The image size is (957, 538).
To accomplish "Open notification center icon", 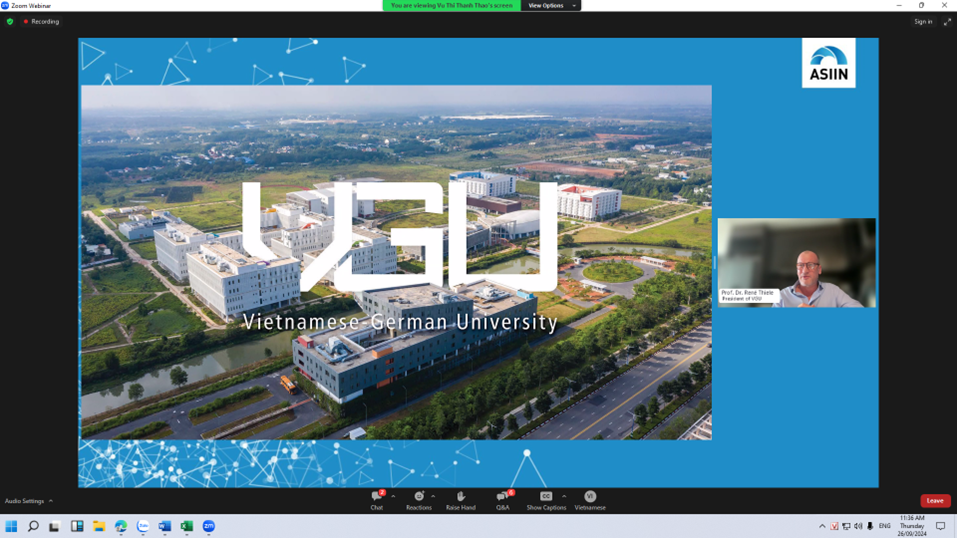I will [941, 526].
